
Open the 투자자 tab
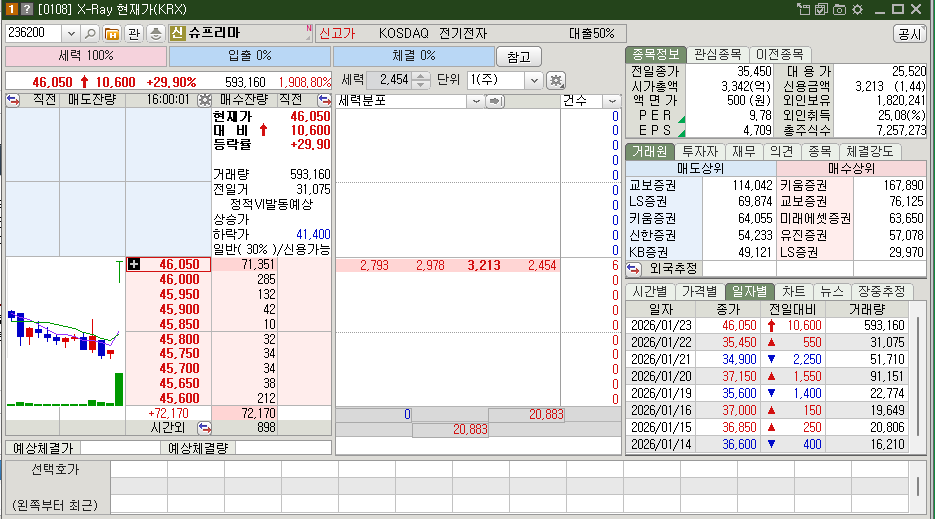[700, 152]
